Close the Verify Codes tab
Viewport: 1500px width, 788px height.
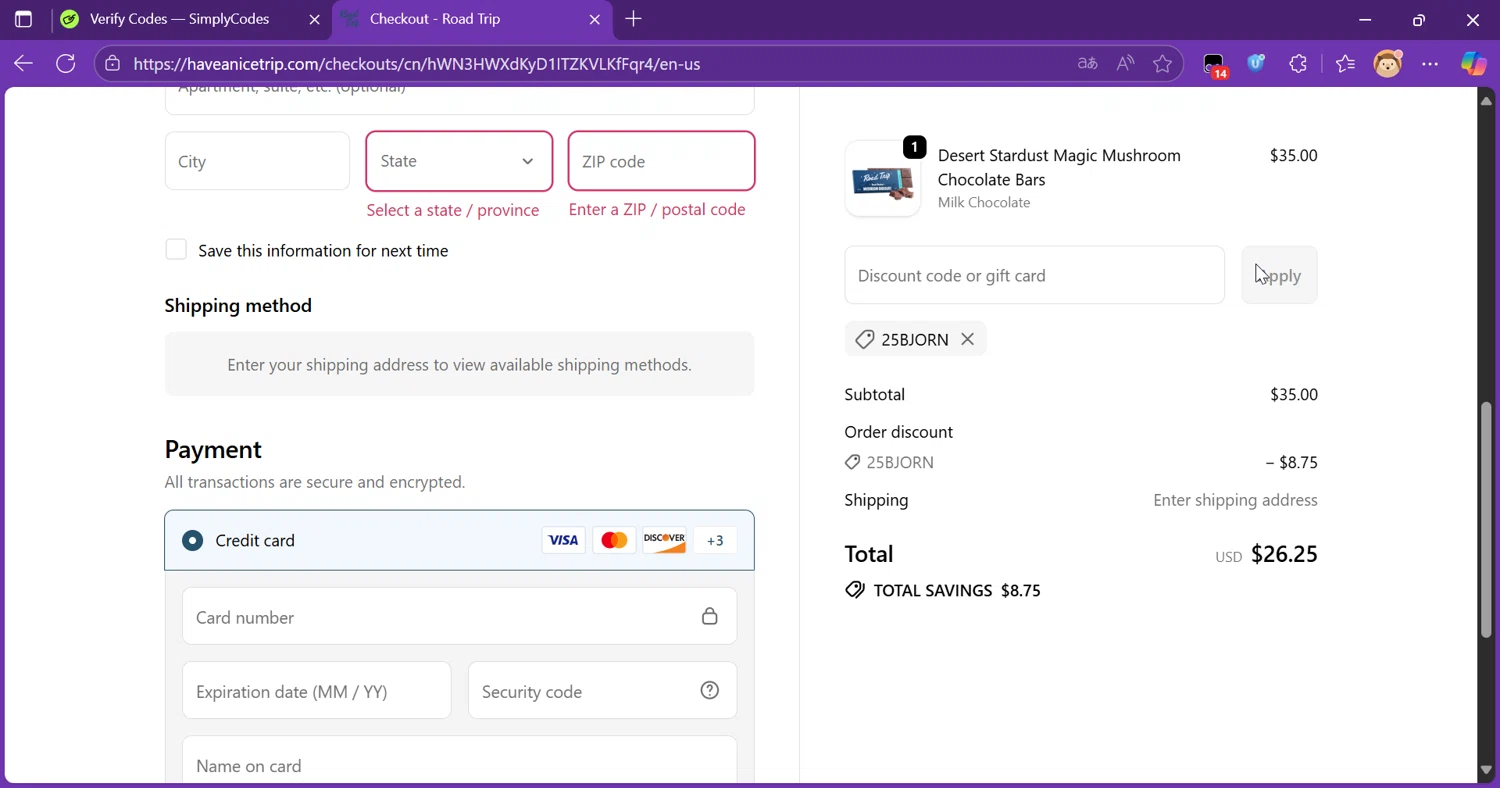(315, 19)
